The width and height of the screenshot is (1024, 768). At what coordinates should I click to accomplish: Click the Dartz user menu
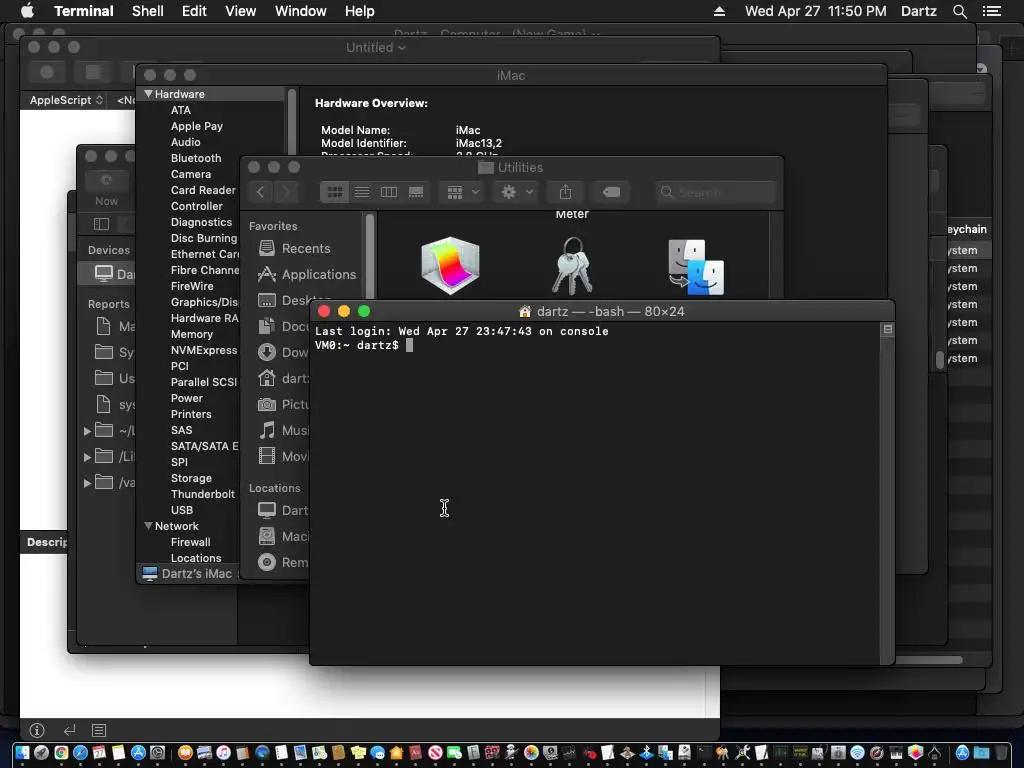919,11
